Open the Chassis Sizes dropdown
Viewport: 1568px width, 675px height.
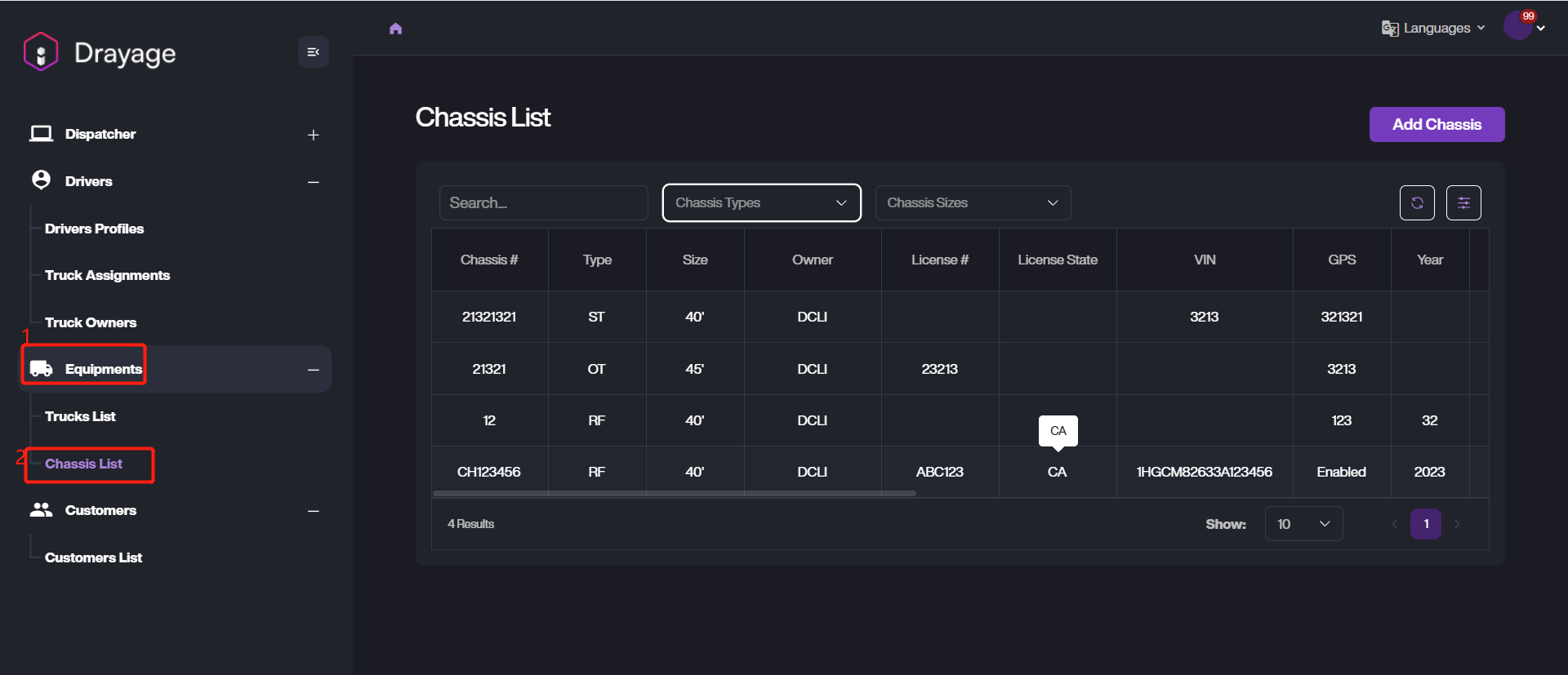[x=972, y=202]
